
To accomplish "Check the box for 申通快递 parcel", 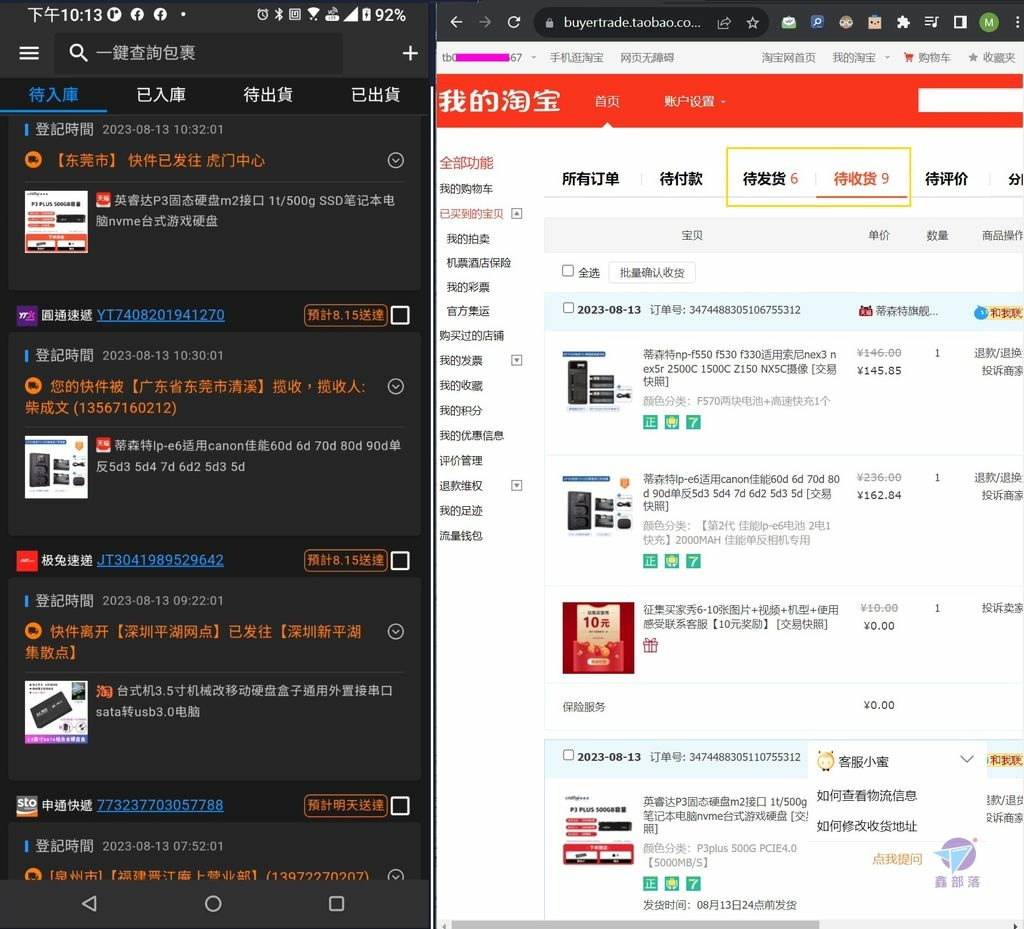I will 400,806.
